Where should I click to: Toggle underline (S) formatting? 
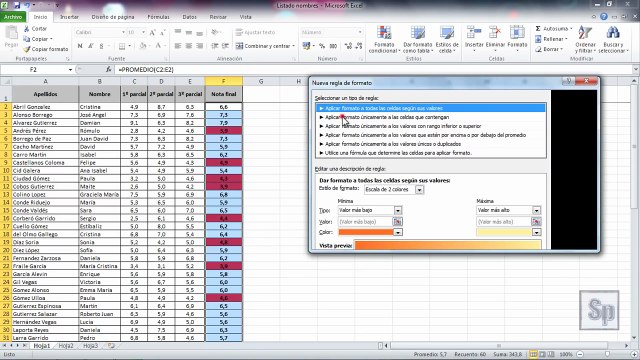click(x=101, y=46)
